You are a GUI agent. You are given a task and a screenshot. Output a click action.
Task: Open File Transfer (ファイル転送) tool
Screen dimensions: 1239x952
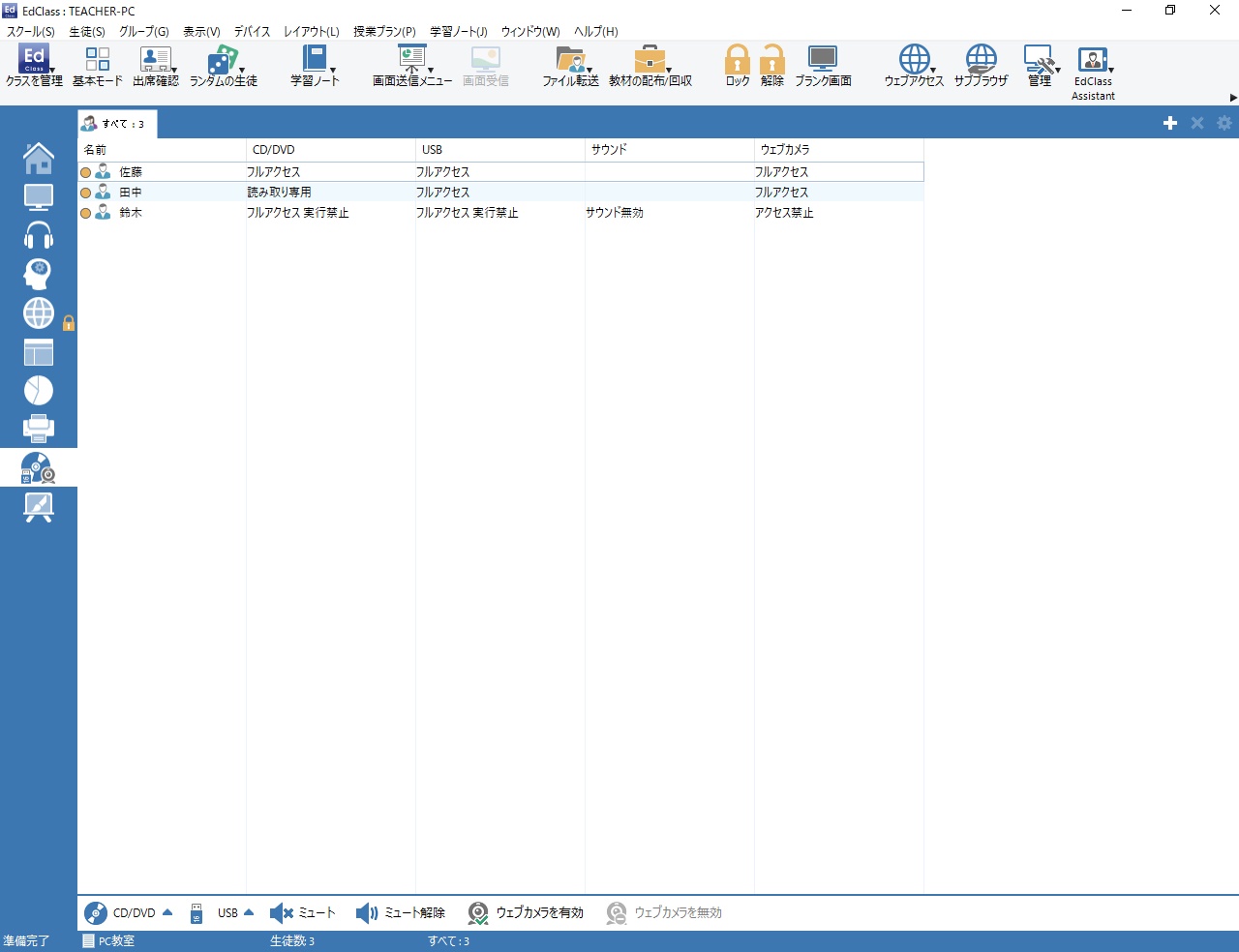[x=570, y=66]
